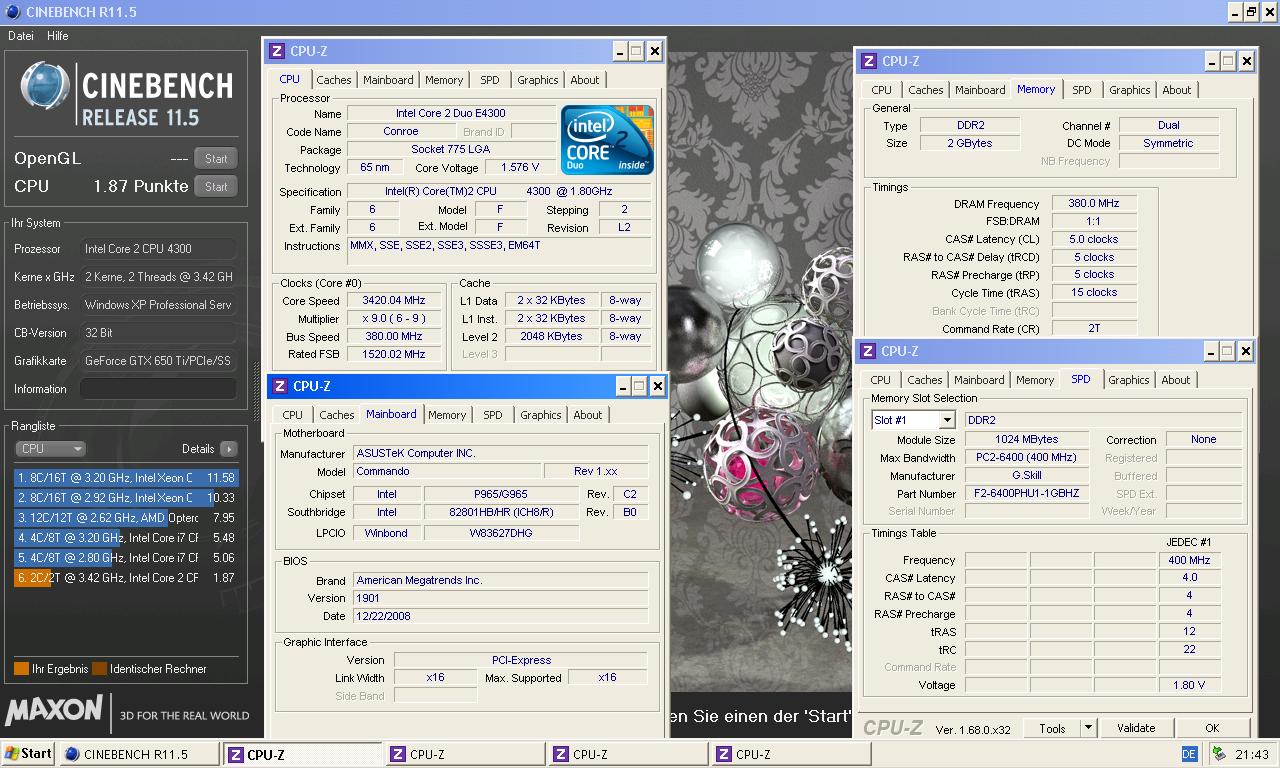Close the CPU-Z Mainboard window
This screenshot has height=768, width=1280.
coord(657,386)
